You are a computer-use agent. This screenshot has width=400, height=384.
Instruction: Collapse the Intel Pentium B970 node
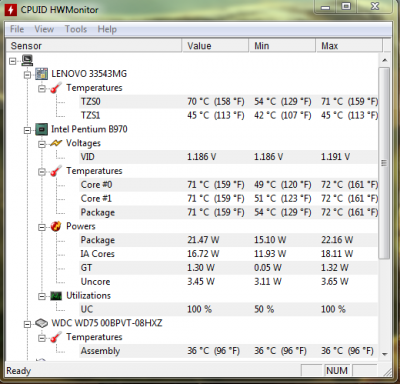click(x=27, y=130)
